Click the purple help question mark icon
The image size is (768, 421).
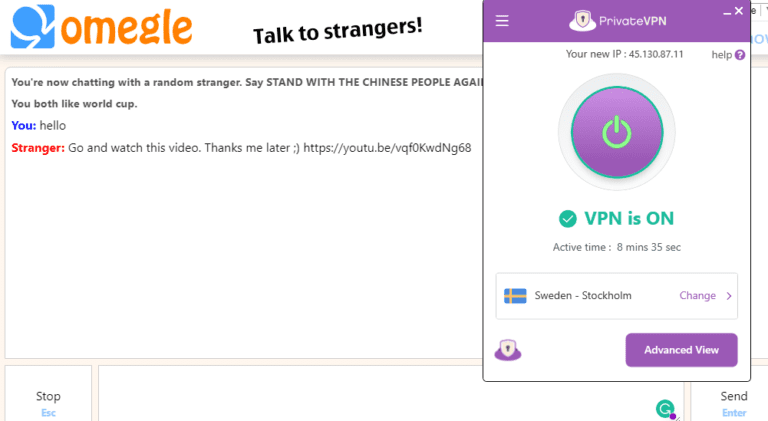(740, 55)
